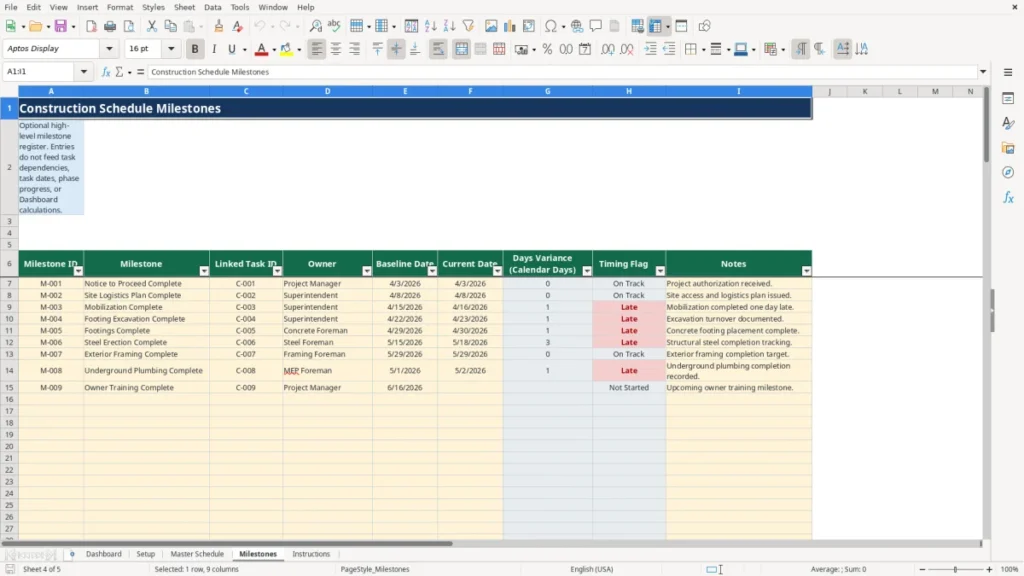Align text left
This screenshot has height=576, width=1024.
(317, 49)
